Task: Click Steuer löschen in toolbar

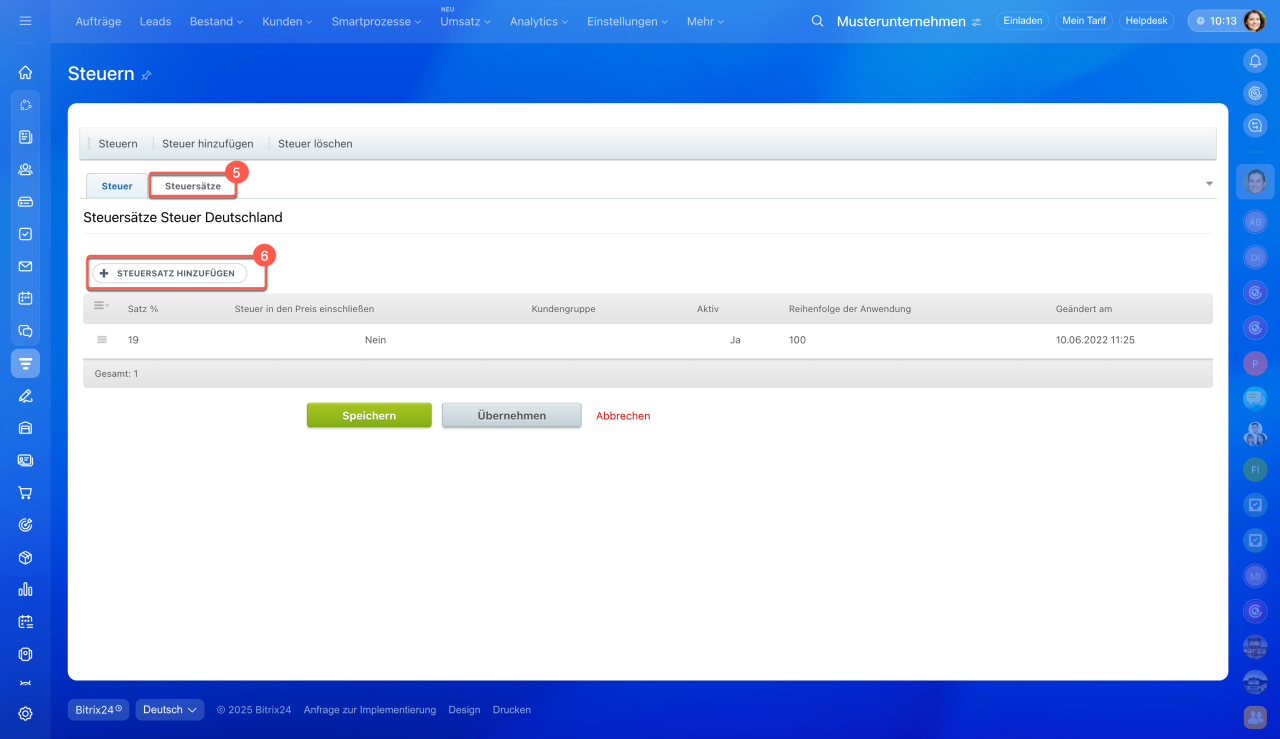Action: tap(315, 144)
